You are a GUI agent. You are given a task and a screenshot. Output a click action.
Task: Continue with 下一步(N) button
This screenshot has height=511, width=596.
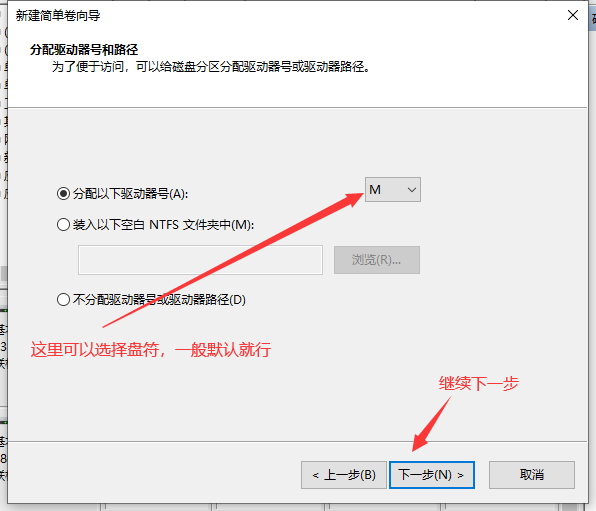pos(432,475)
